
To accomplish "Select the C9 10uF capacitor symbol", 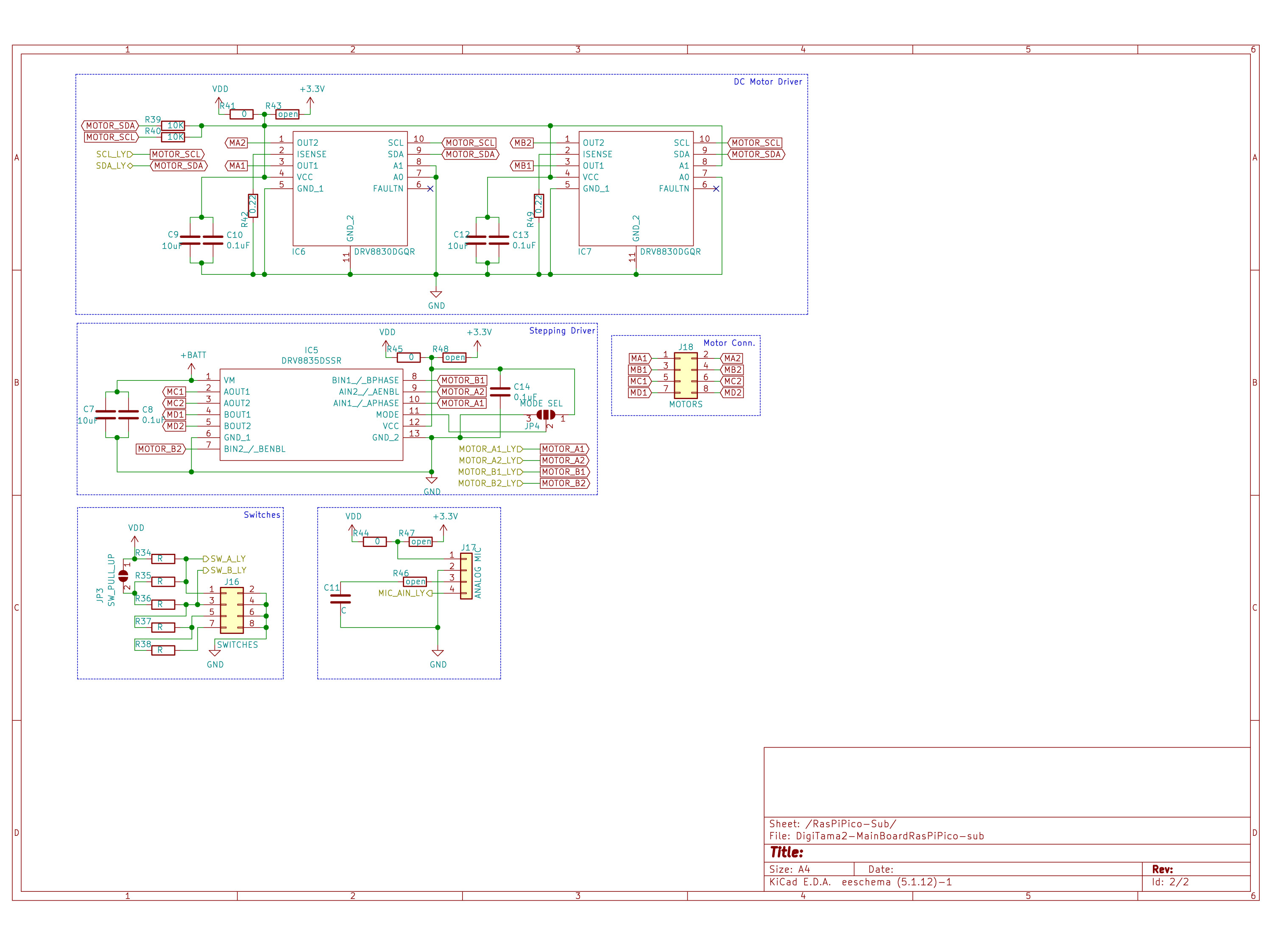I will pos(190,240).
